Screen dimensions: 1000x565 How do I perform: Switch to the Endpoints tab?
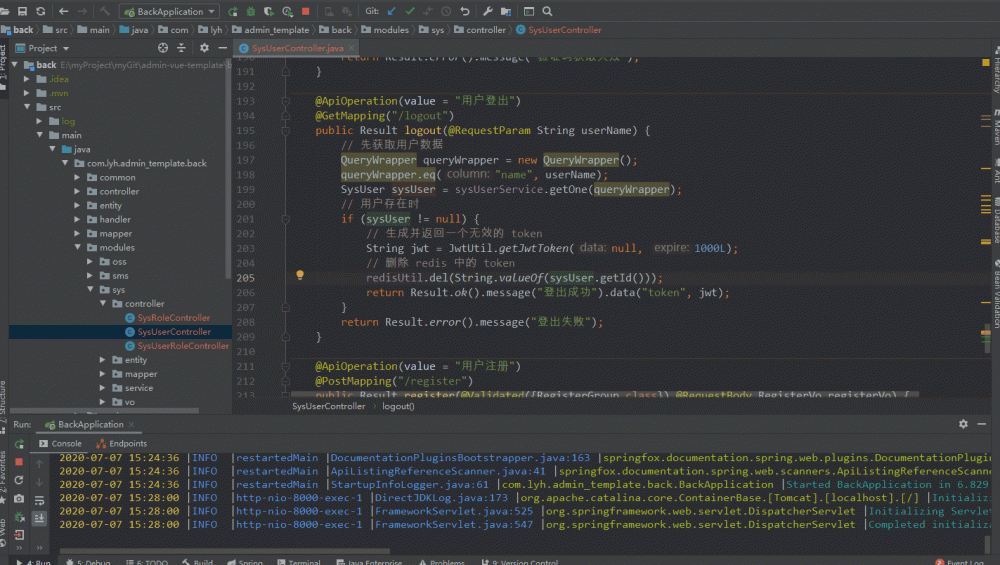click(121, 443)
